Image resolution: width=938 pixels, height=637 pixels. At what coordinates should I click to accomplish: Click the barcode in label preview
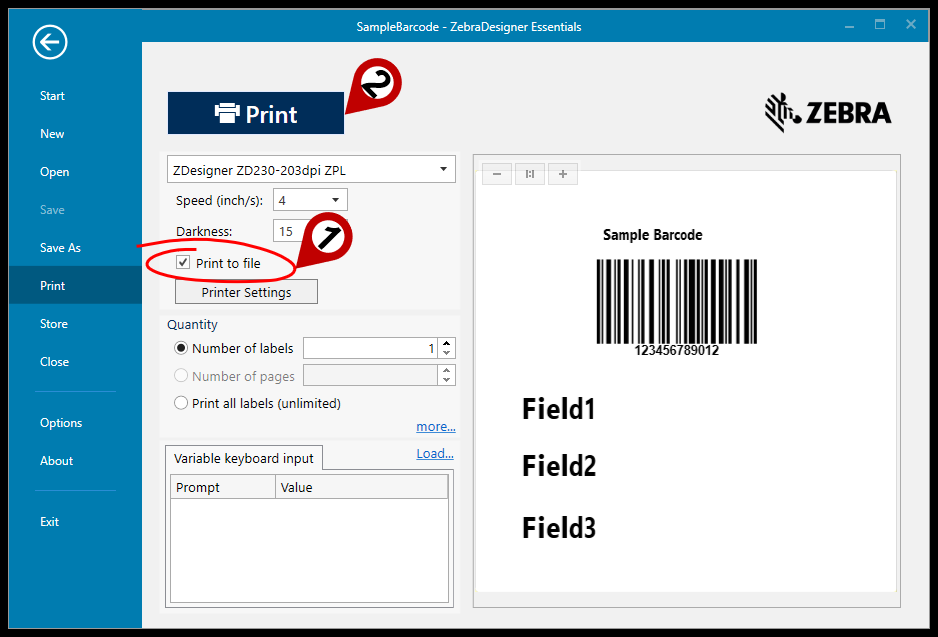click(x=676, y=302)
